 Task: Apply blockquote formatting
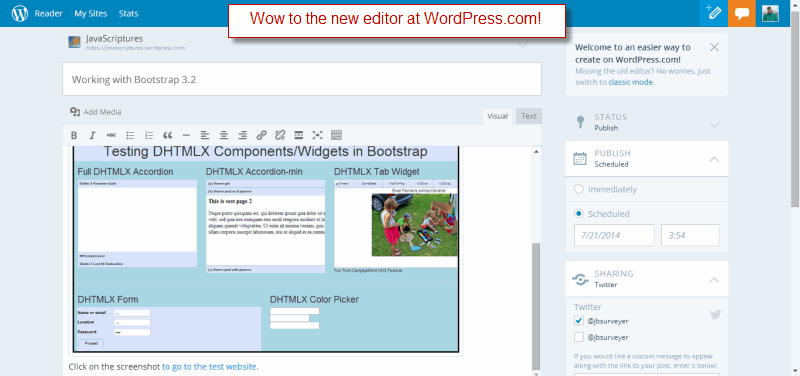(167, 135)
